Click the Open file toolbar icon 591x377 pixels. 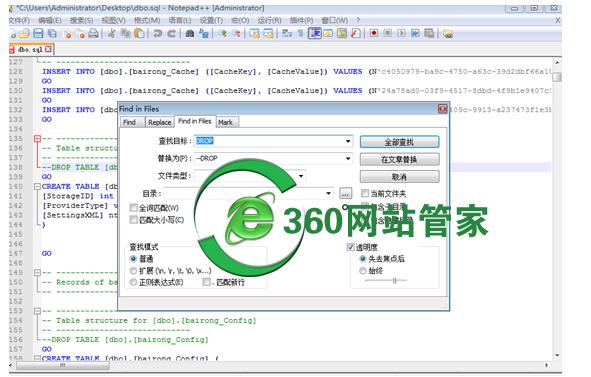25,34
